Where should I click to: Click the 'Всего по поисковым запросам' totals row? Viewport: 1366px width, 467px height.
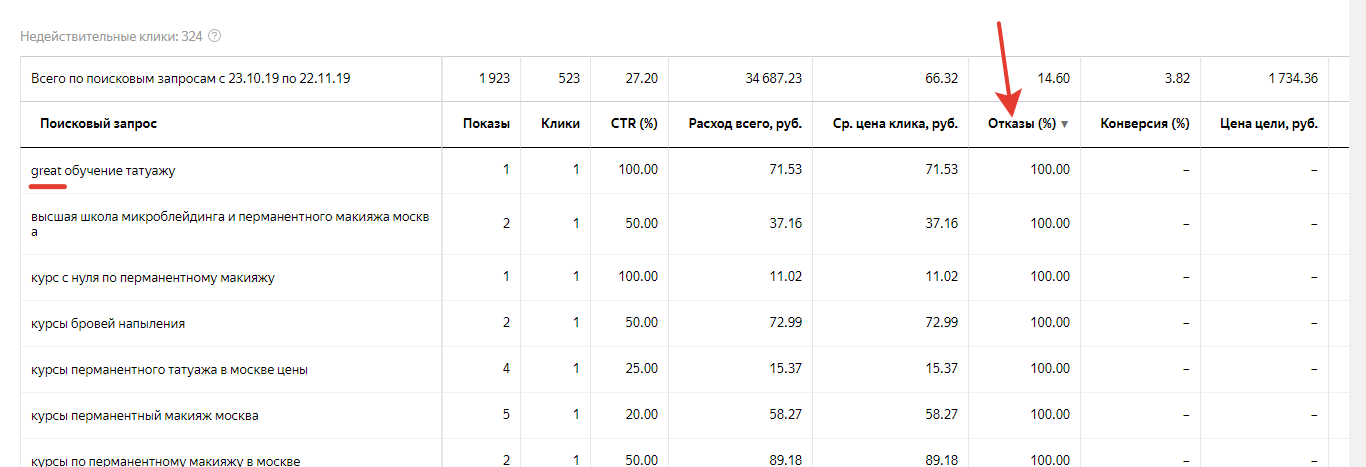pos(190,78)
